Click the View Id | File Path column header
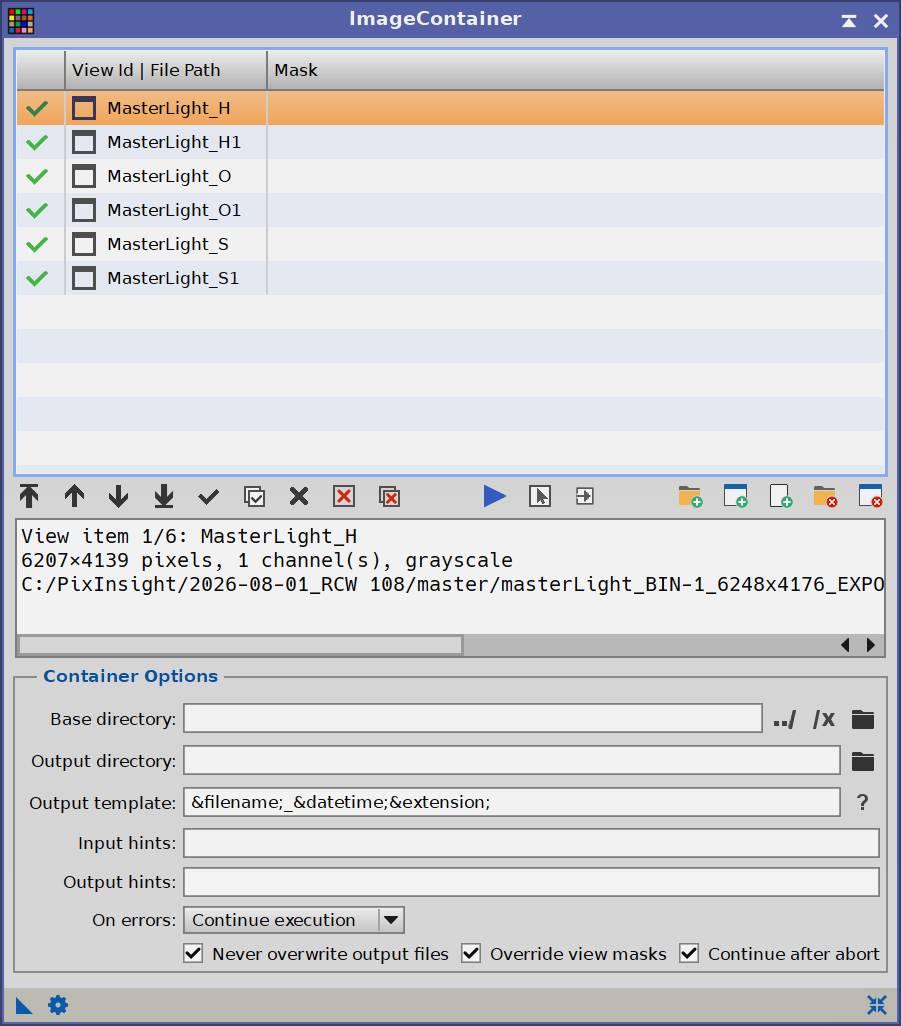This screenshot has height=1026, width=901. coord(166,70)
